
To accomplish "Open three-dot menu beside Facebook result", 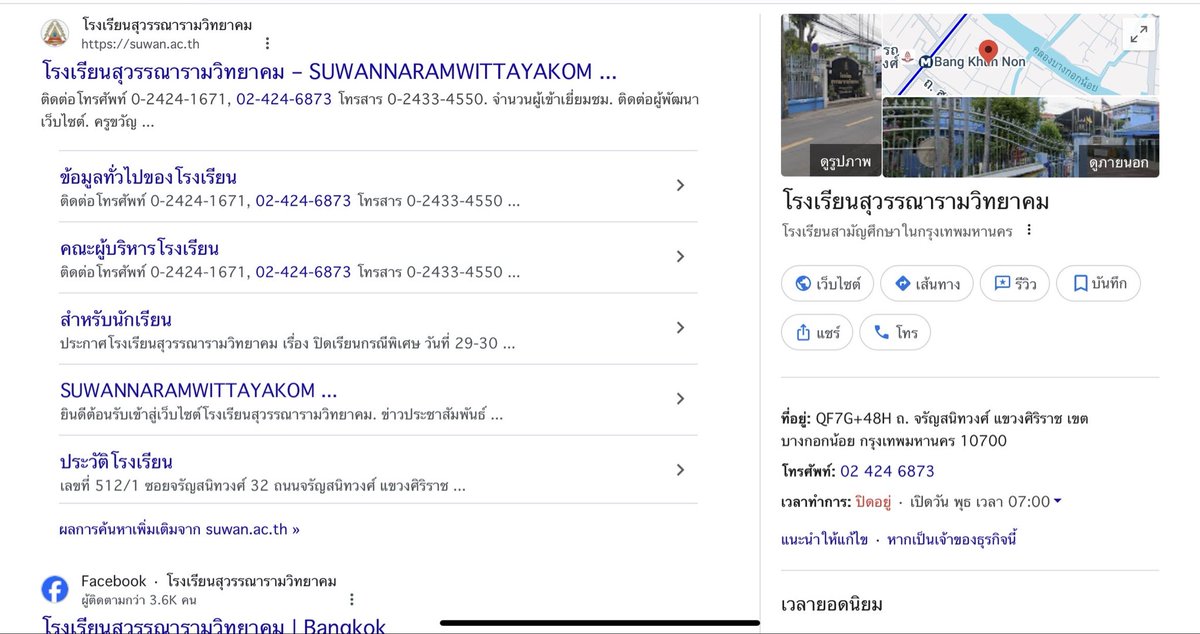I will click(351, 600).
